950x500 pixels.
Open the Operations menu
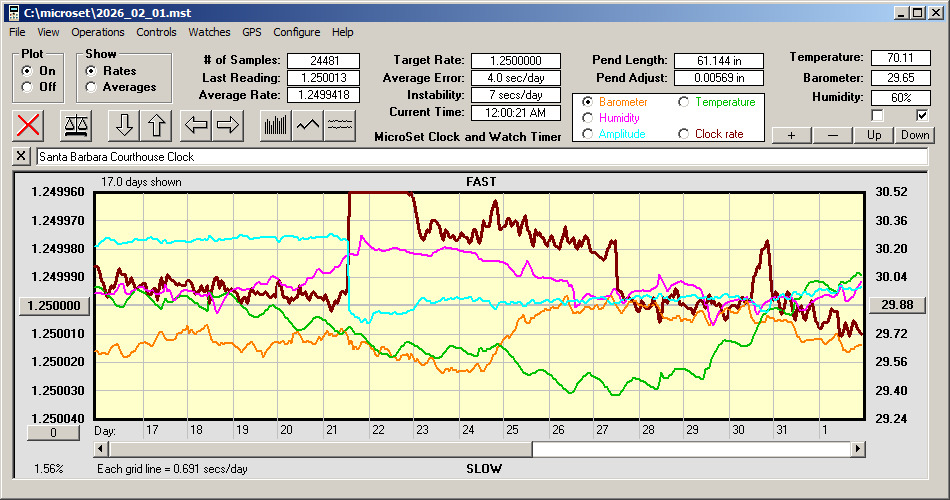(x=98, y=32)
